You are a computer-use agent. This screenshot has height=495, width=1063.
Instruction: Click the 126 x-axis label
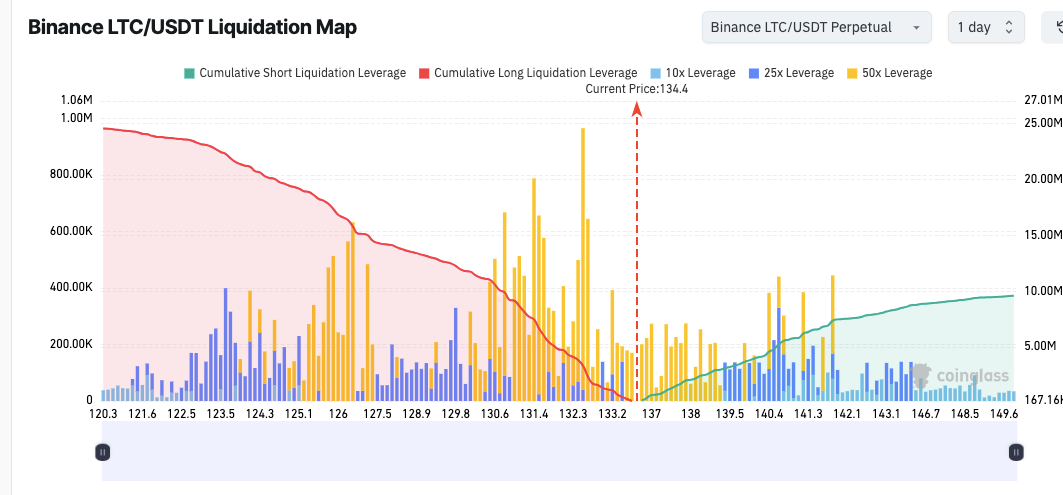[338, 414]
